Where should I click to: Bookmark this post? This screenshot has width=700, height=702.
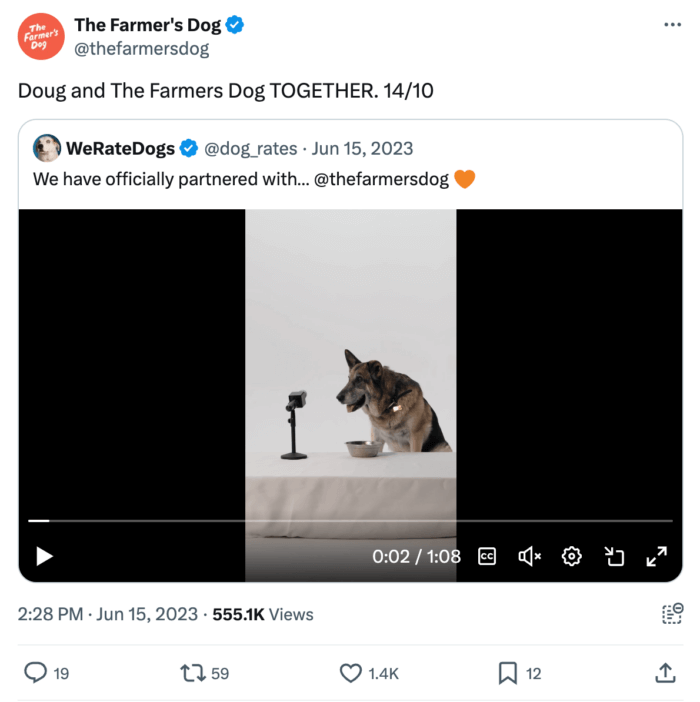tap(508, 673)
